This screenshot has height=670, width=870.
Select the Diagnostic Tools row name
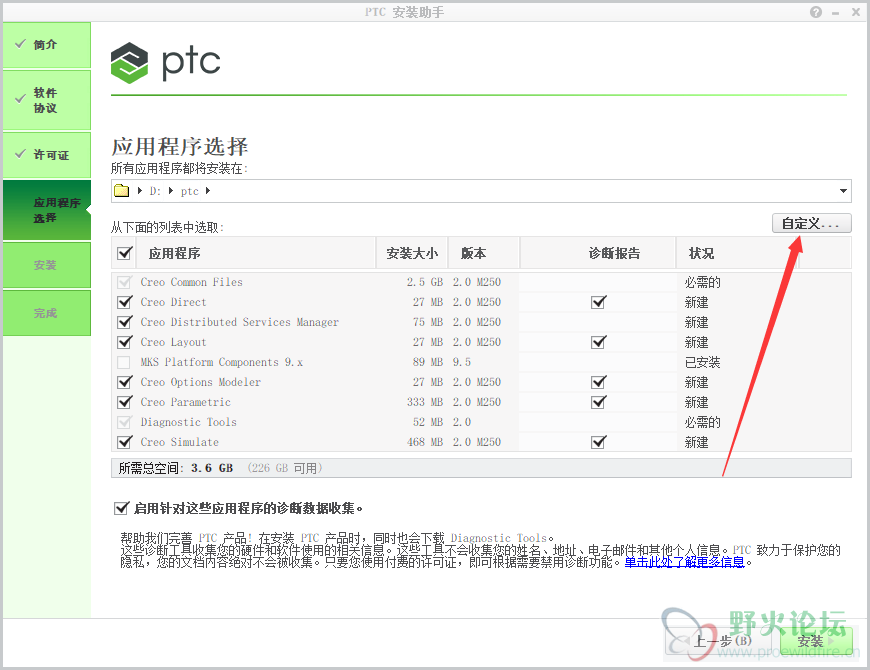[x=189, y=422]
